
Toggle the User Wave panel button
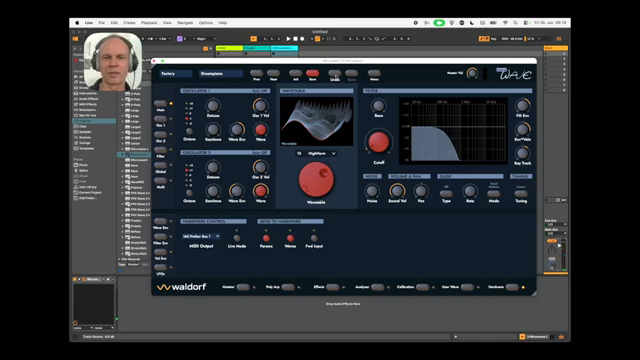[467, 287]
